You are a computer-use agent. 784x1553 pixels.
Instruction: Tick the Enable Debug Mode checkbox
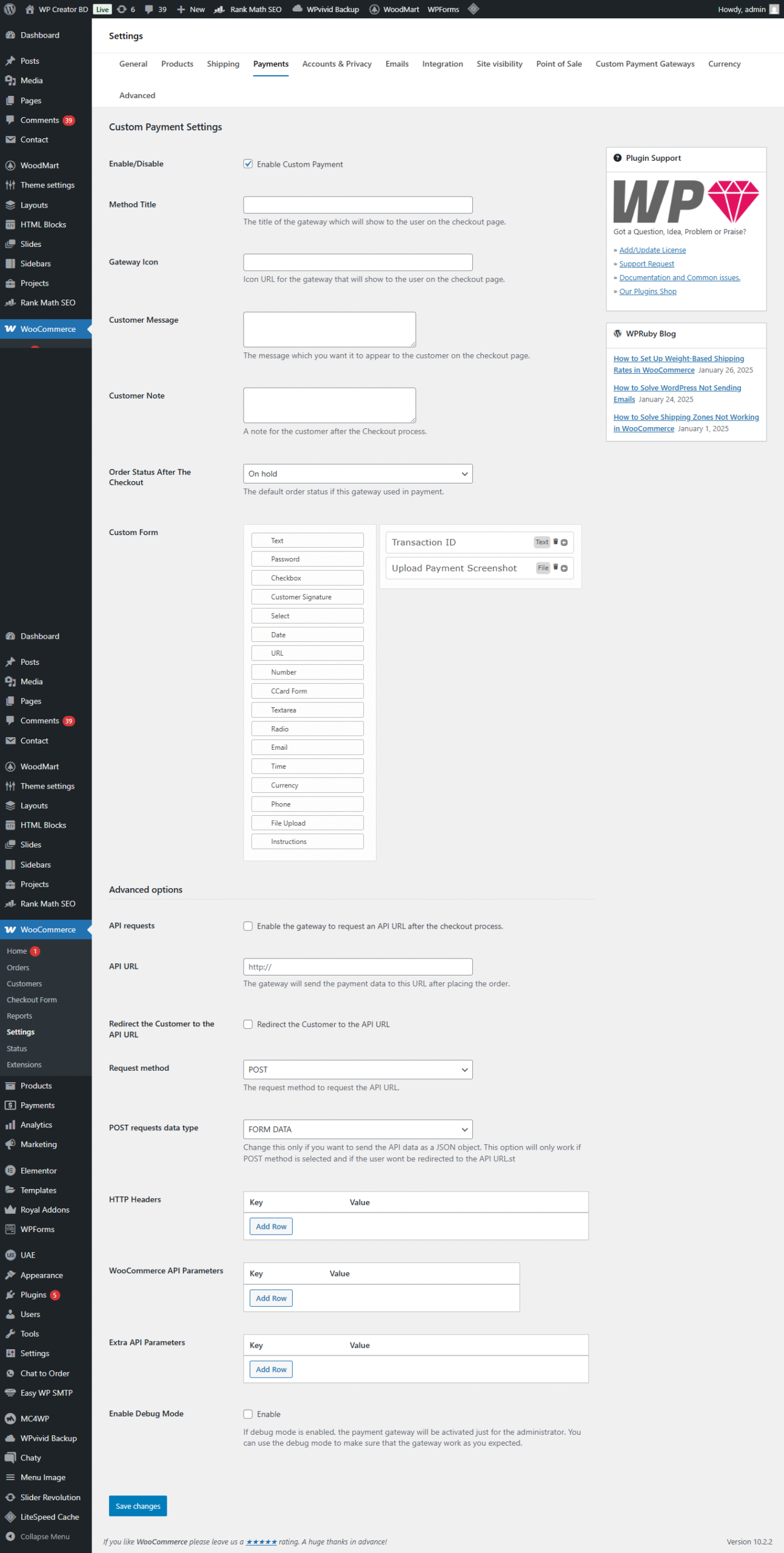coord(248,1413)
